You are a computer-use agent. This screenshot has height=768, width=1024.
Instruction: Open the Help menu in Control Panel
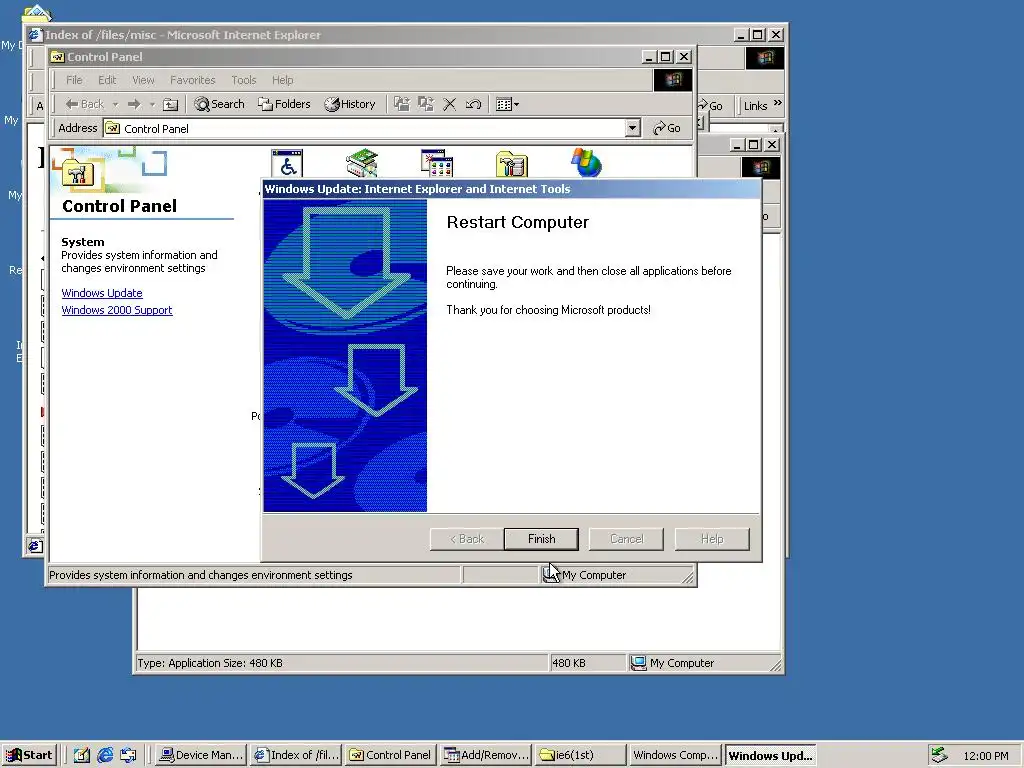coord(282,80)
